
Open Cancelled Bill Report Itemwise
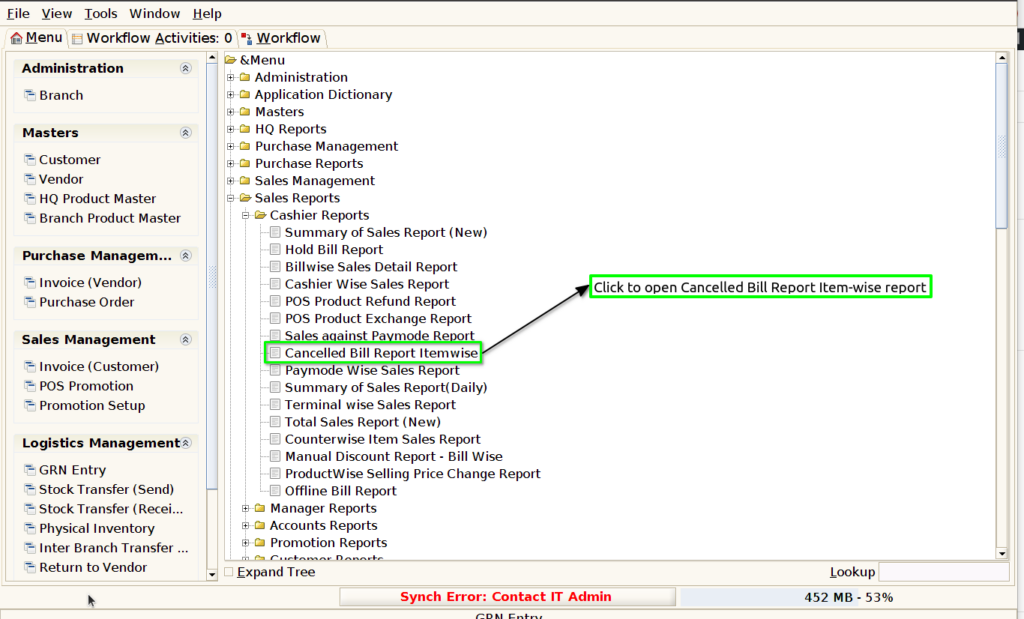click(381, 353)
